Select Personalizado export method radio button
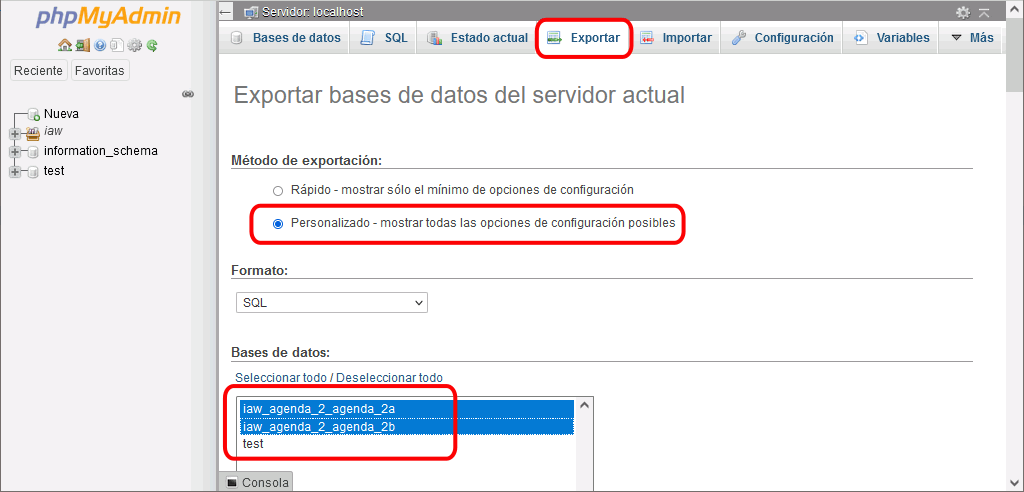This screenshot has width=1024, height=492. click(x=278, y=223)
